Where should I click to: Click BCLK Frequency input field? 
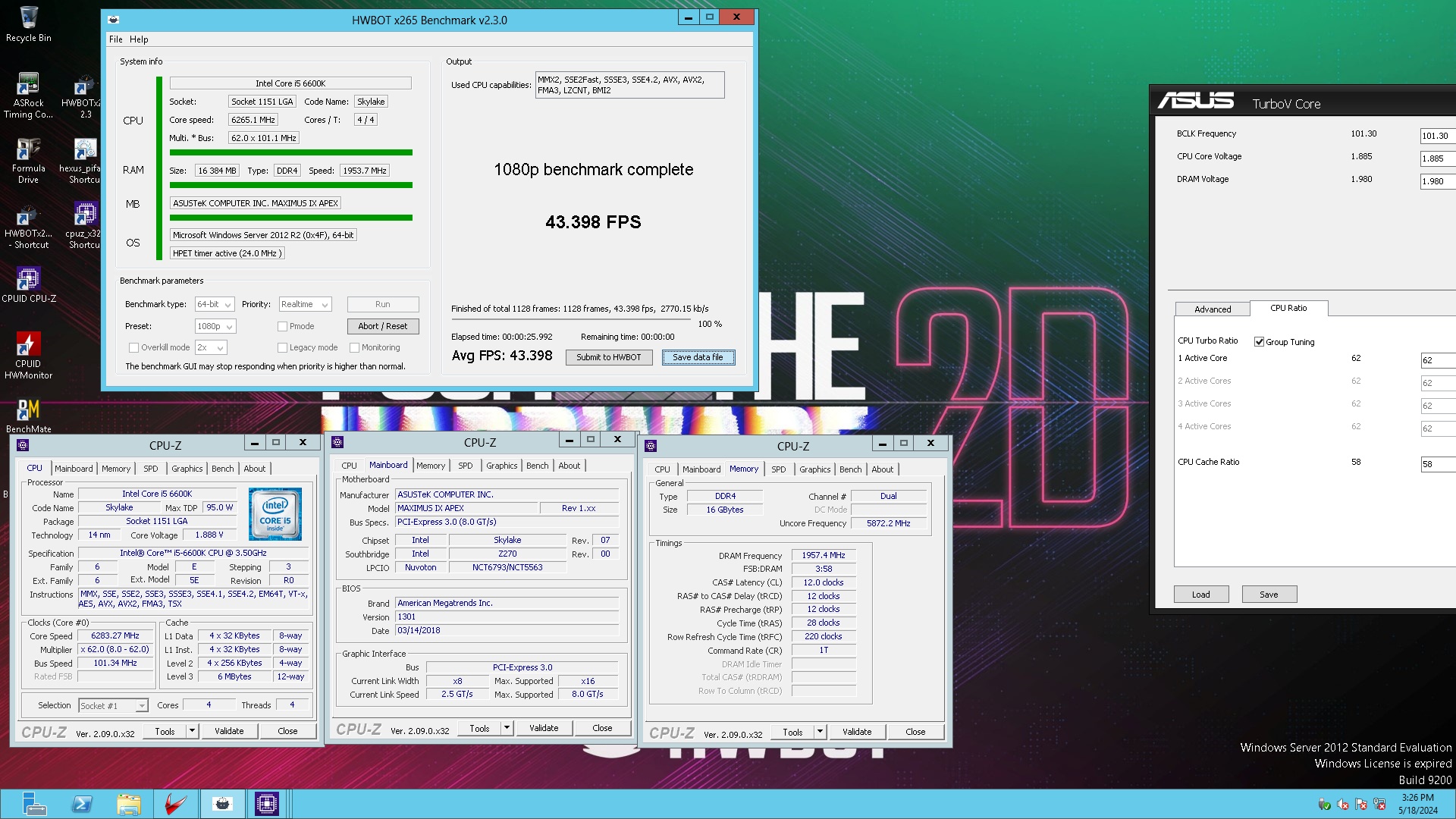tap(1437, 136)
